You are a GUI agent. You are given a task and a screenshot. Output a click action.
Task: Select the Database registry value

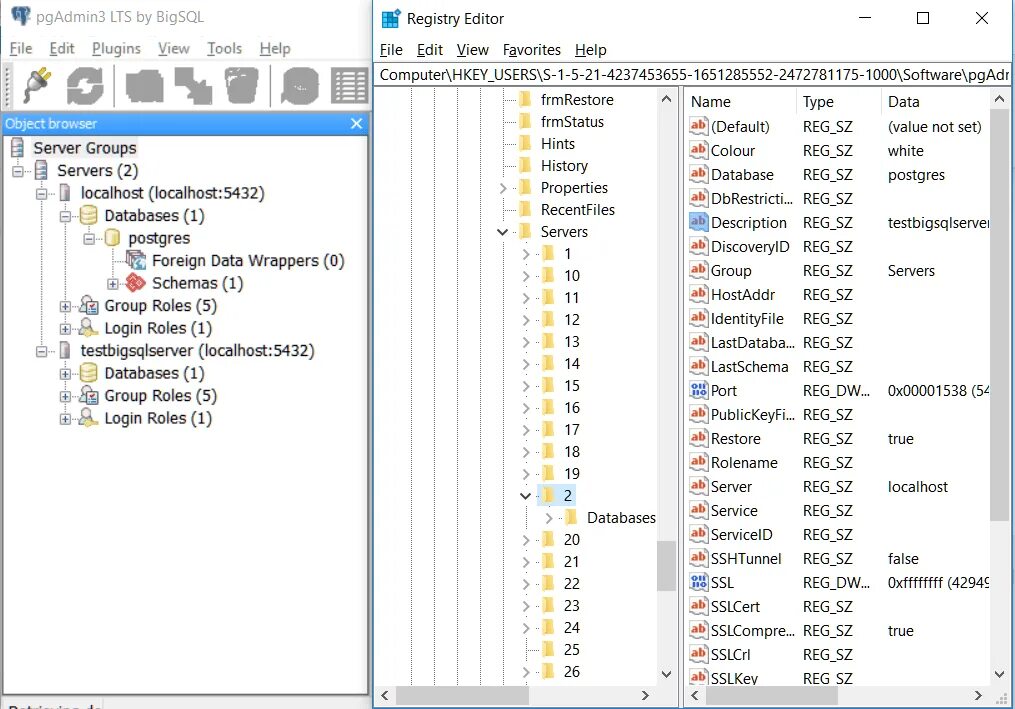[742, 175]
